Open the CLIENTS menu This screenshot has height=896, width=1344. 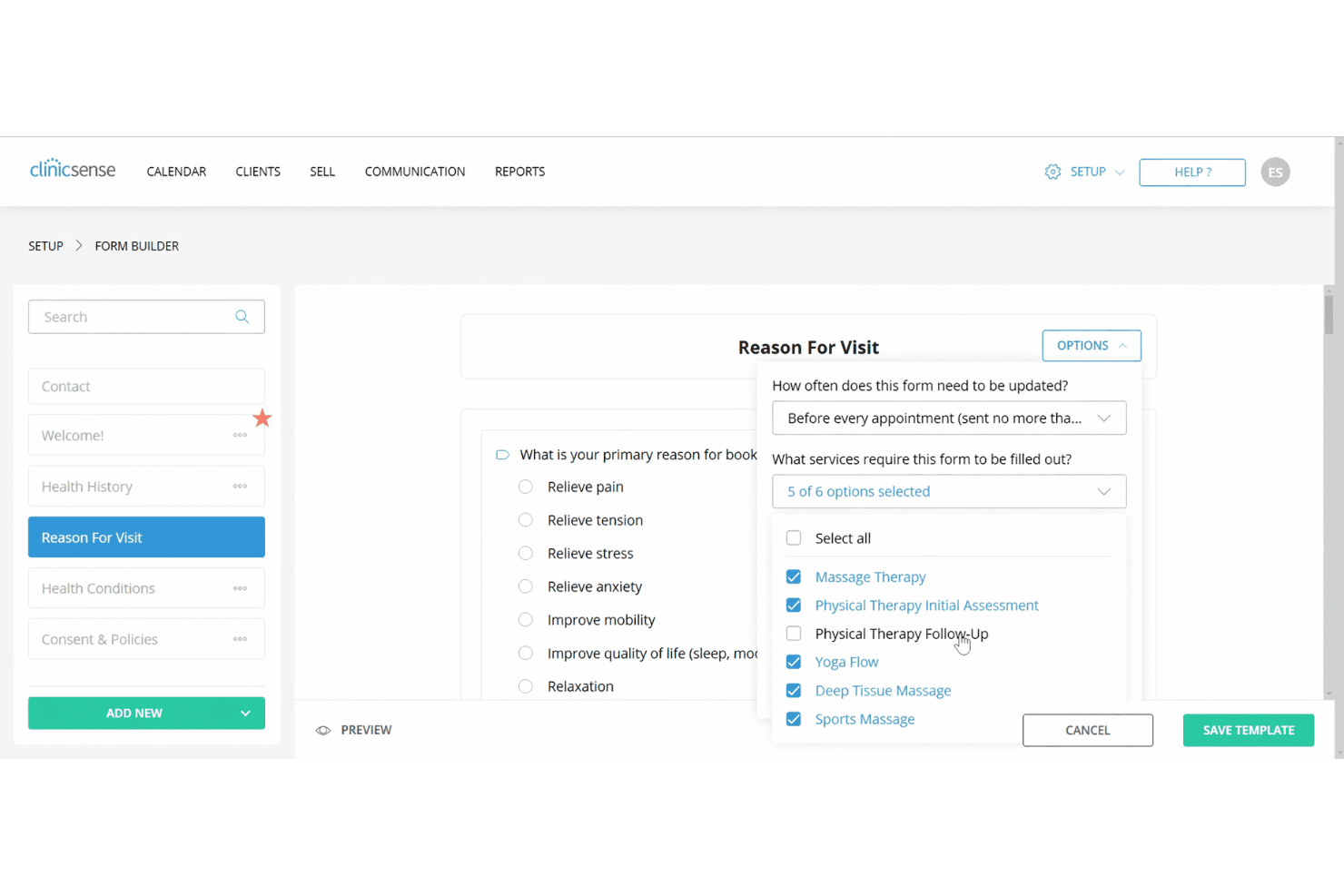[258, 172]
